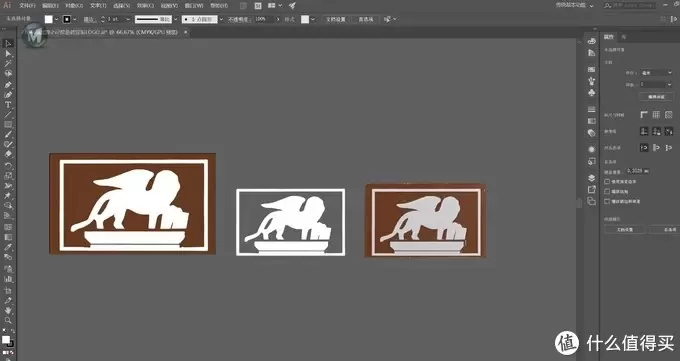Viewport: 680px width, 361px height.
Task: Click the rocket GPU performance icon
Action: (x=292, y=6)
